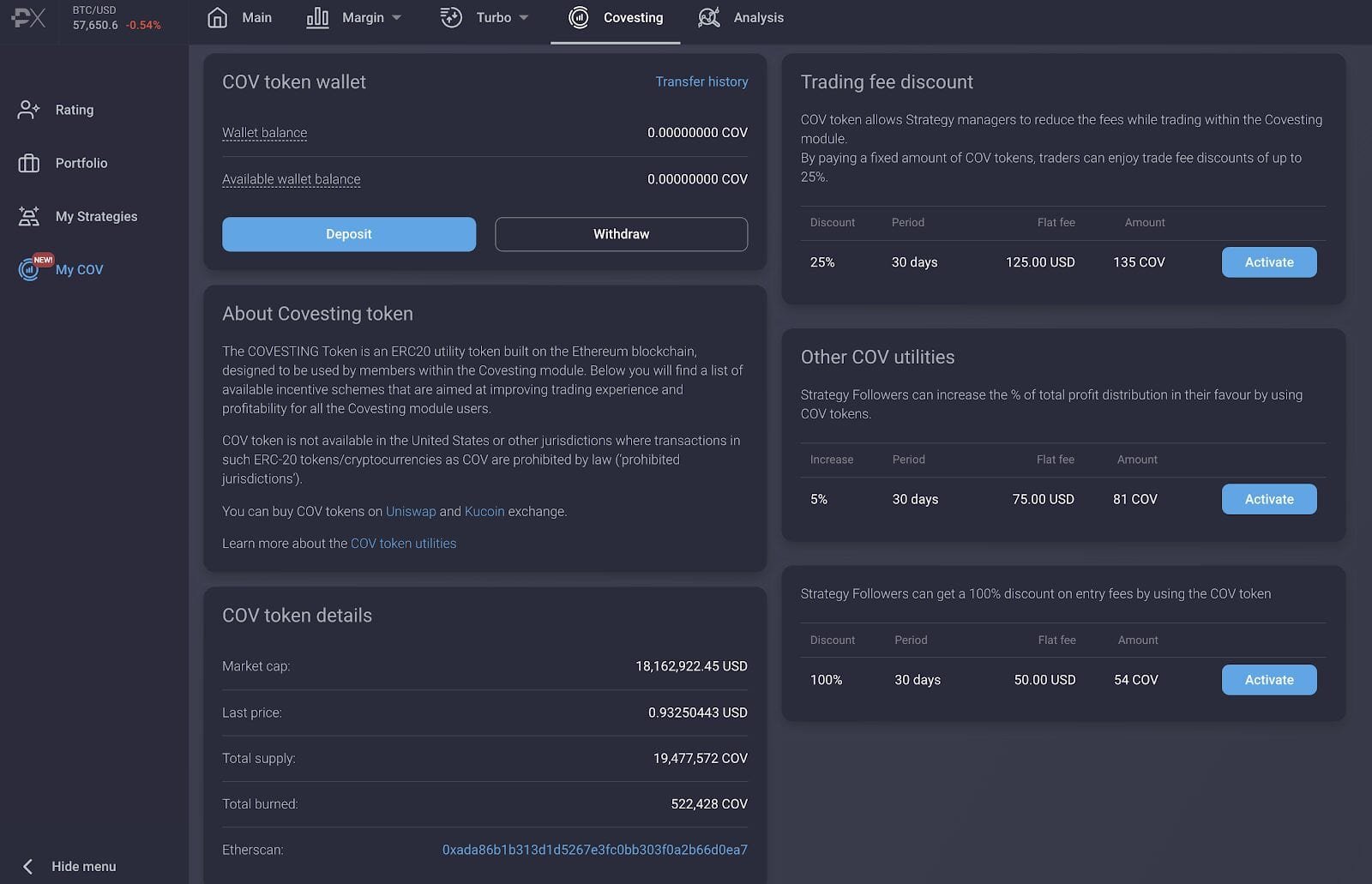Click the Main home icon
Image resolution: width=1372 pixels, height=884 pixels.
pos(218,17)
